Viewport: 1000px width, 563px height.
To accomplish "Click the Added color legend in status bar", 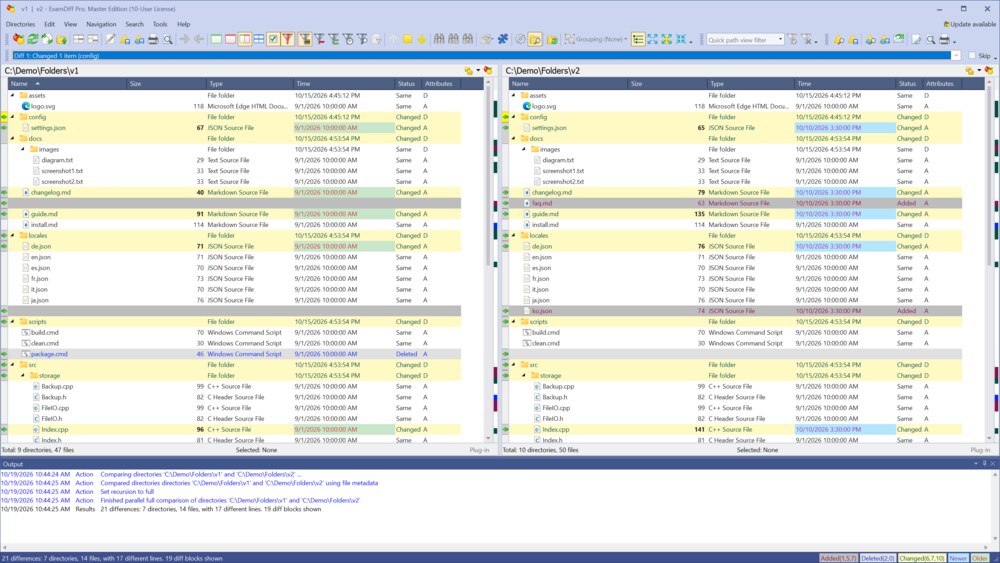I will pyautogui.click(x=838, y=558).
